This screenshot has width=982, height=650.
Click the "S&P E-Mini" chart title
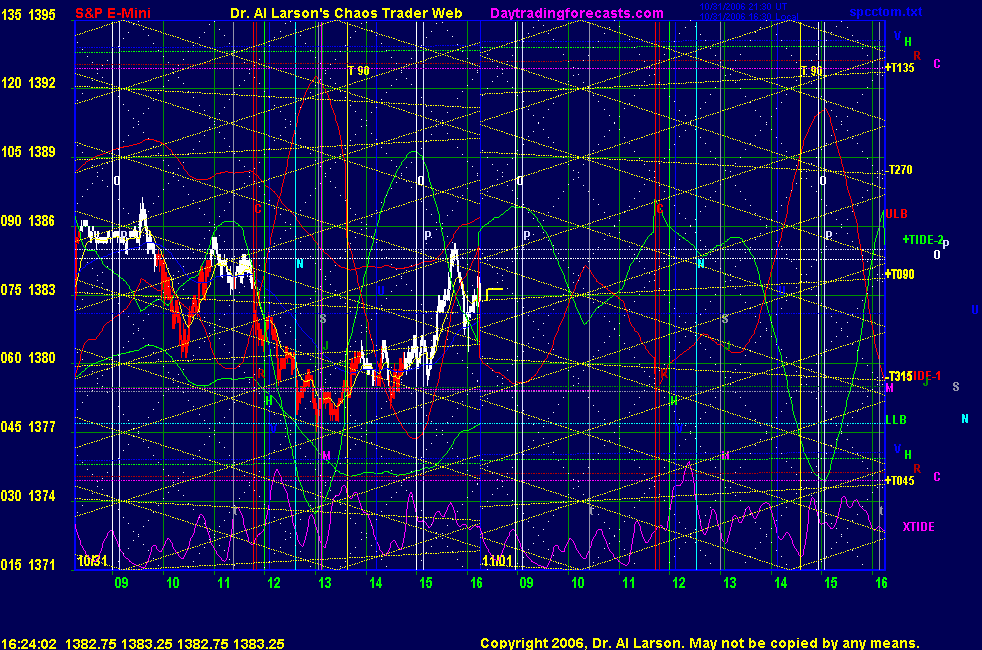pos(113,13)
